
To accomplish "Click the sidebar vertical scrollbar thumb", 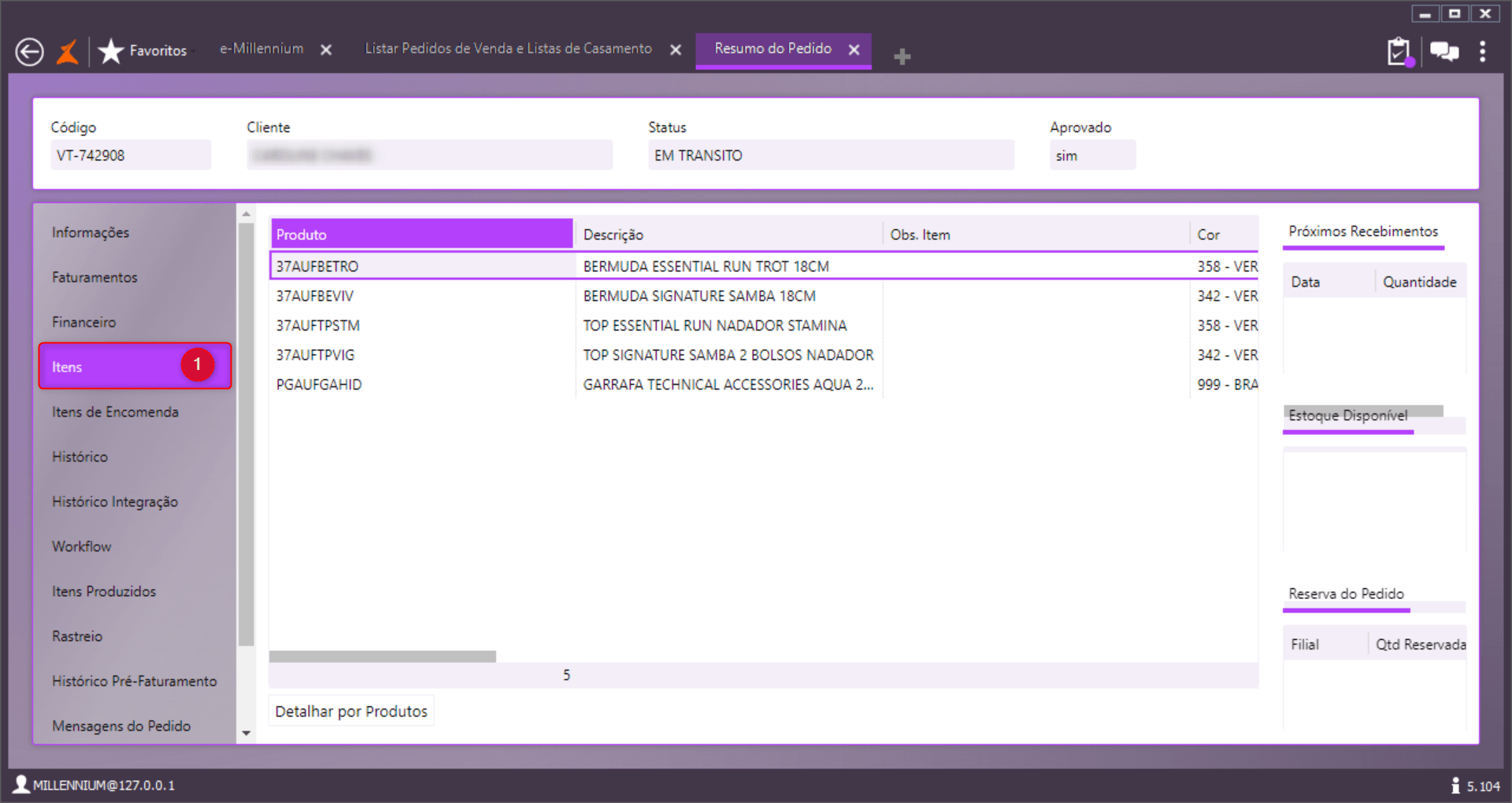I will [x=246, y=435].
